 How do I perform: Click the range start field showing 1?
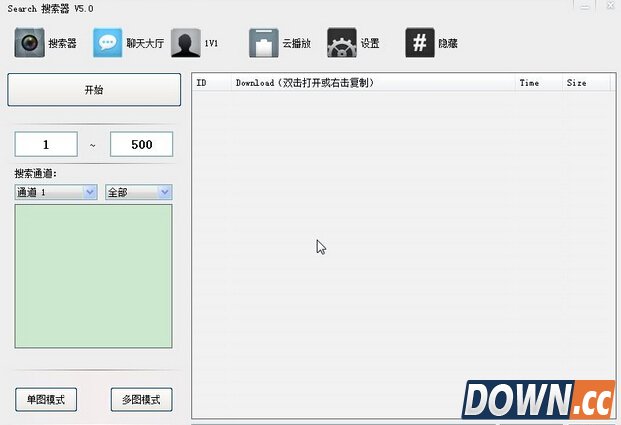[46, 144]
